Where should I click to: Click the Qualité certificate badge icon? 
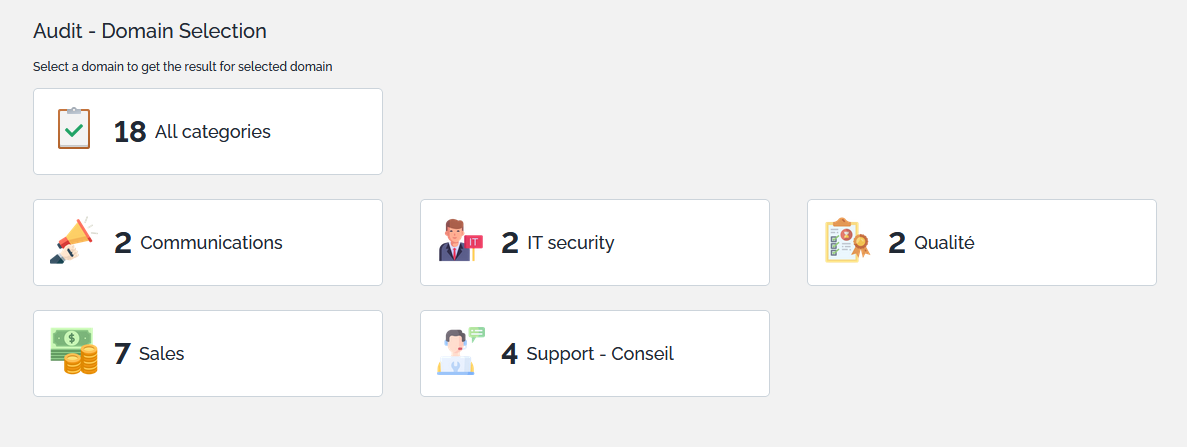pos(847,241)
